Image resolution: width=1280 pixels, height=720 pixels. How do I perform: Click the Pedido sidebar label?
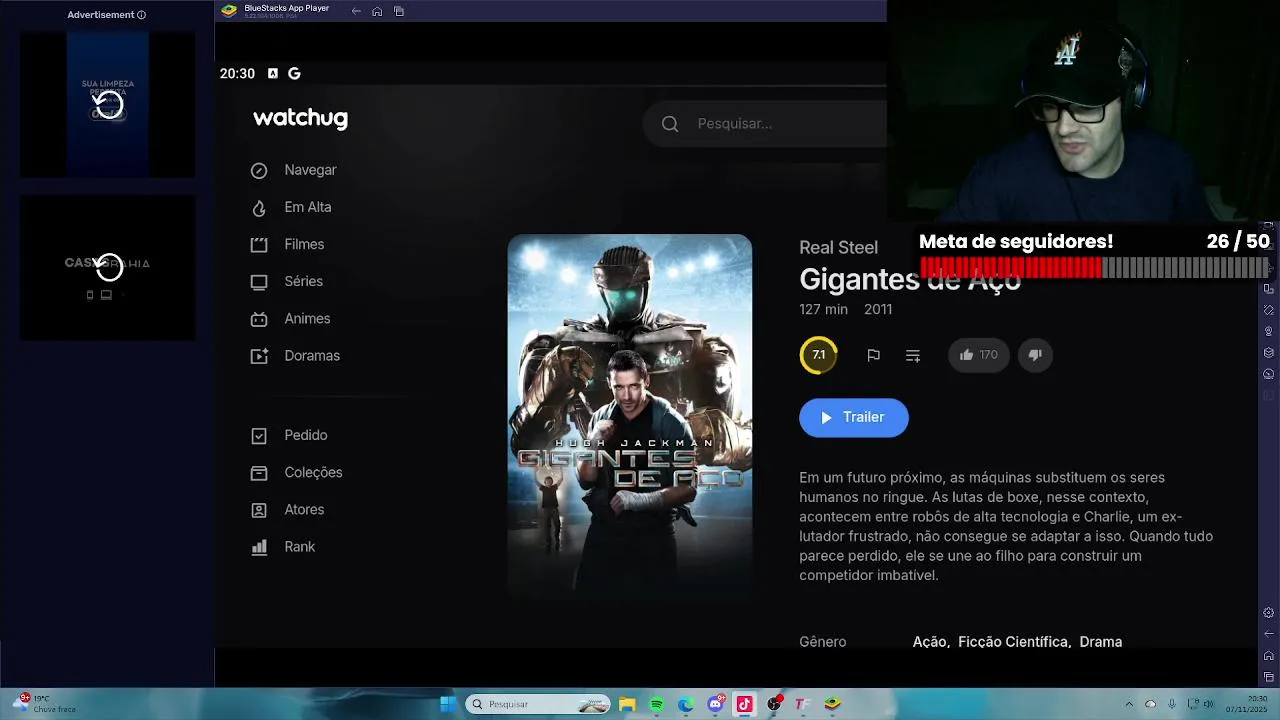(x=306, y=435)
